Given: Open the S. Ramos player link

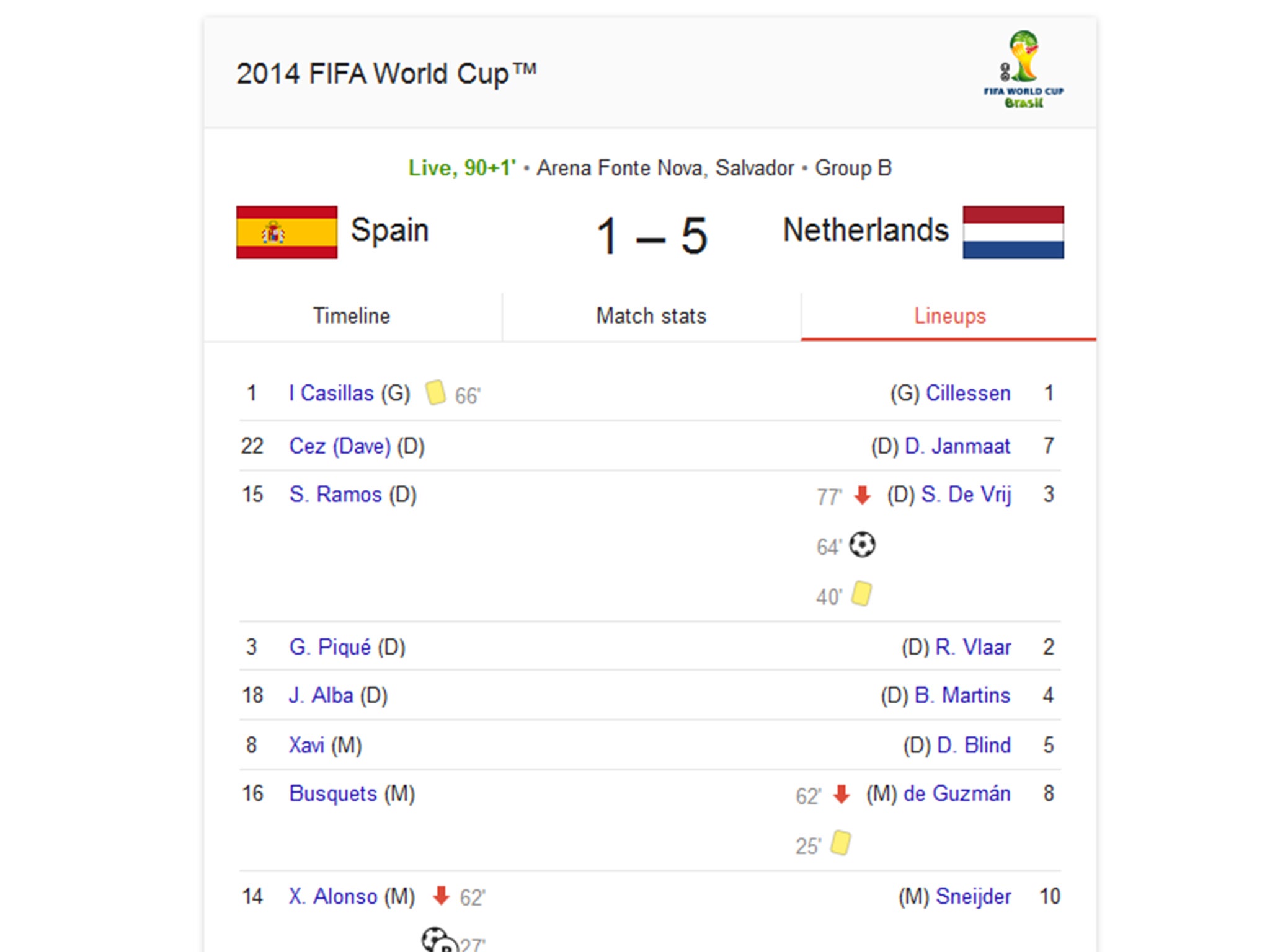Looking at the screenshot, I should [x=335, y=495].
